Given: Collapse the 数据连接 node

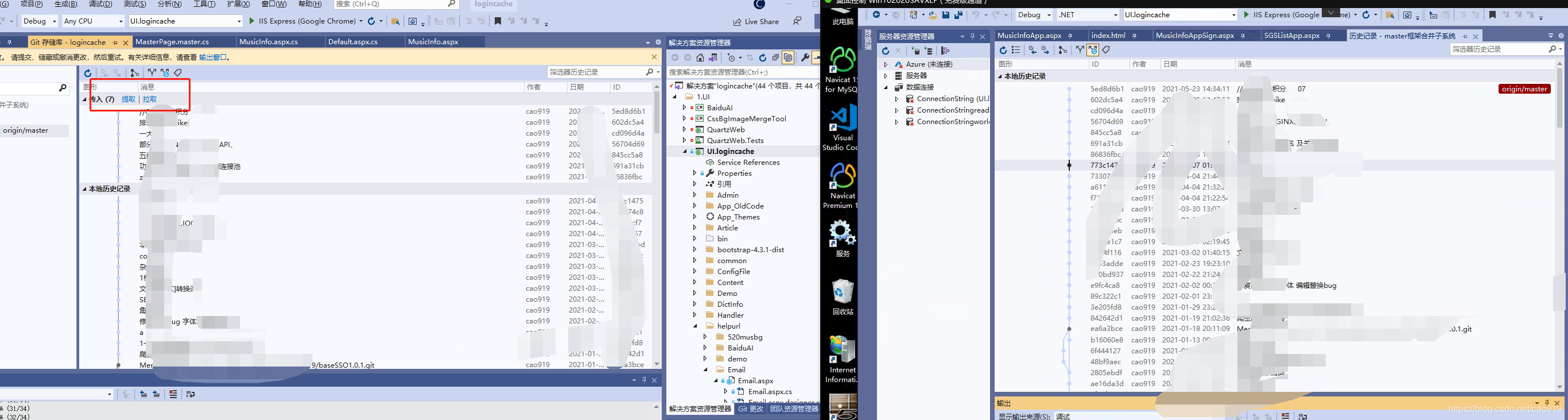Looking at the screenshot, I should coord(886,87).
